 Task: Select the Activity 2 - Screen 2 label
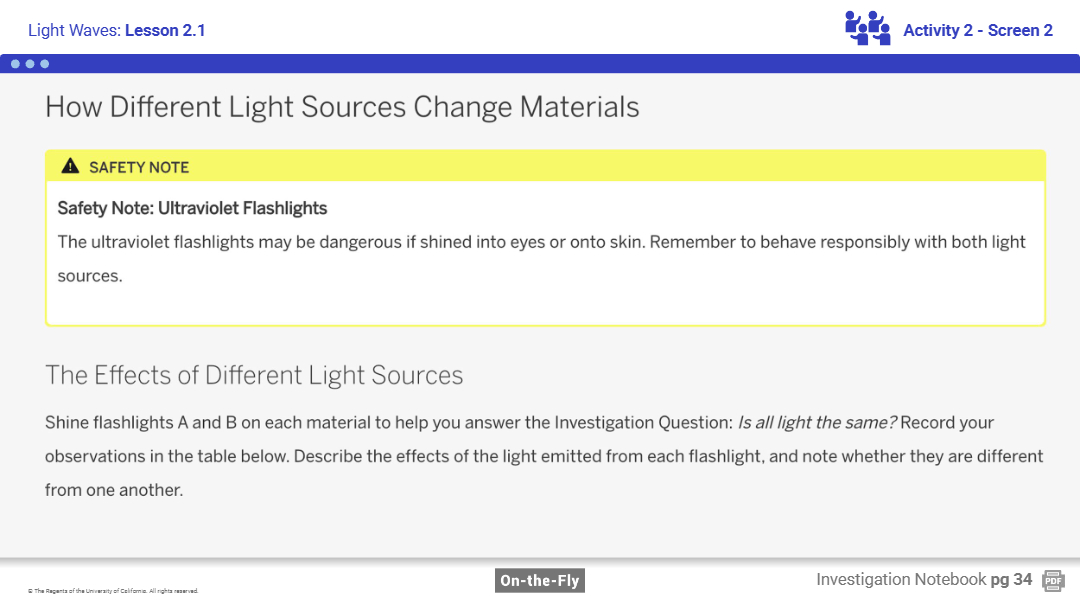point(977,30)
